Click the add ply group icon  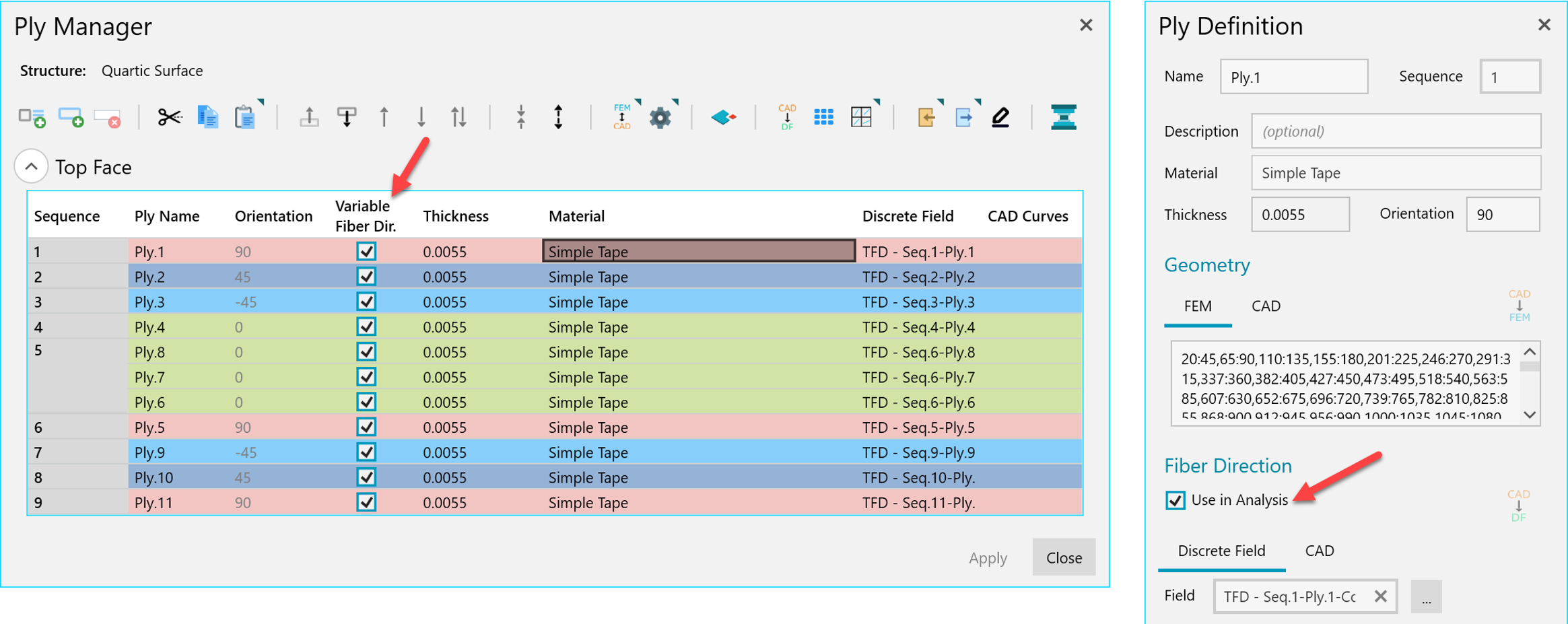[x=32, y=117]
